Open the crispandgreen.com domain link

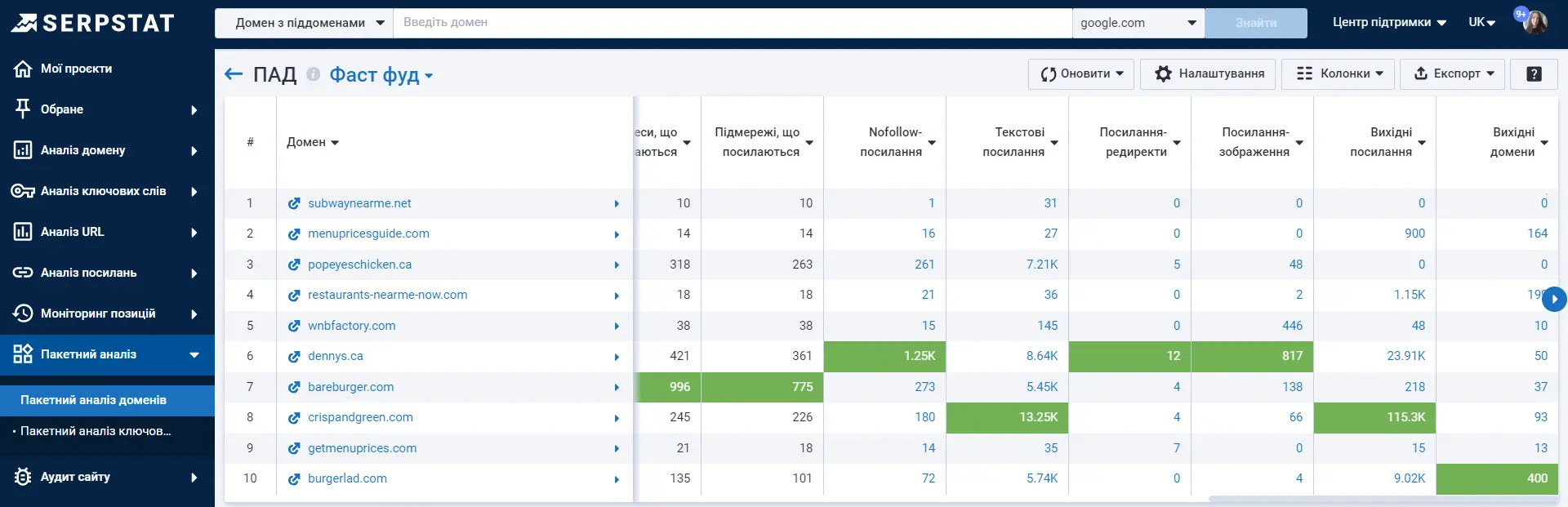pos(360,417)
